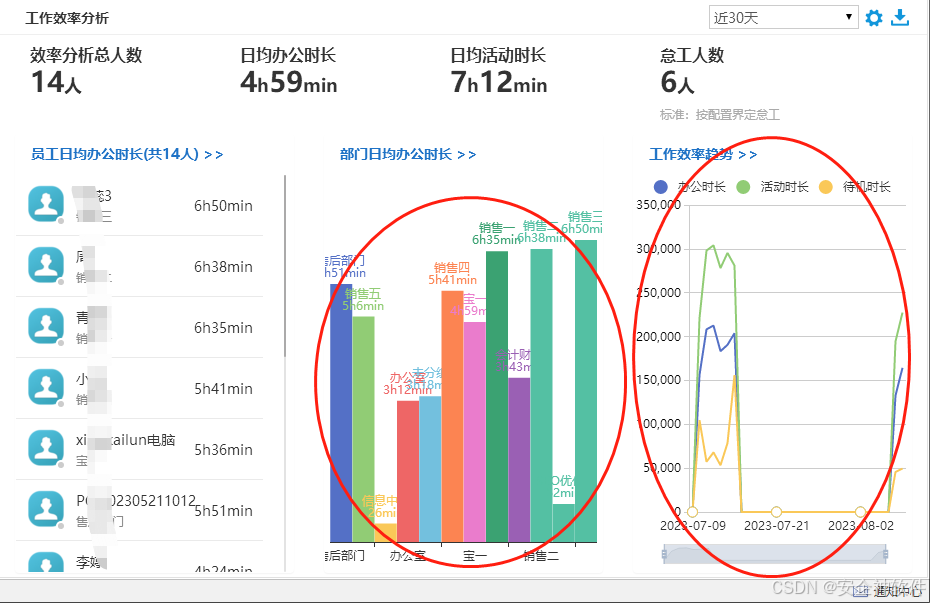The image size is (930, 603).
Task: Select the 5h36min employee duration value
Action: click(223, 450)
